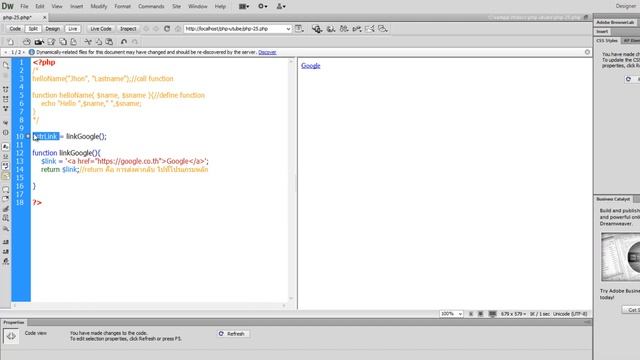Click the browser Forward arrow icon
This screenshot has width=640, height=360.
(x=156, y=29)
